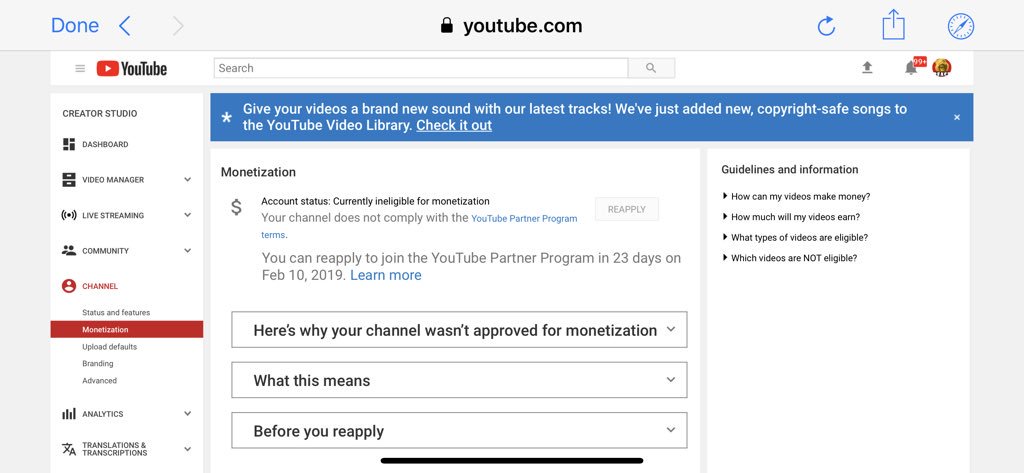Viewport: 1024px width, 473px height.
Task: Reload the page in Safari
Action: coord(827,26)
